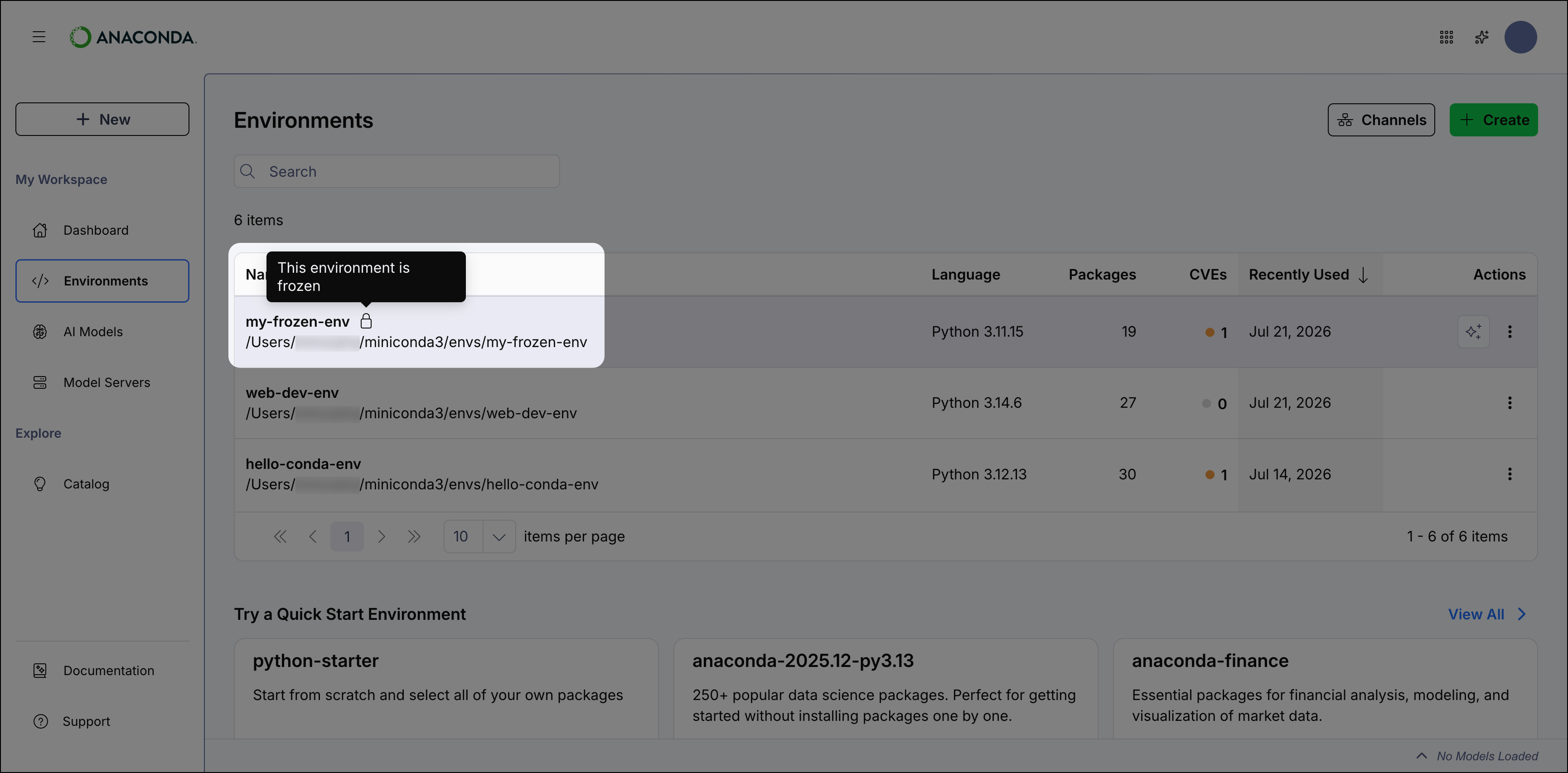
Task: Click the Jul 14, 2026 date cell
Action: click(1290, 474)
